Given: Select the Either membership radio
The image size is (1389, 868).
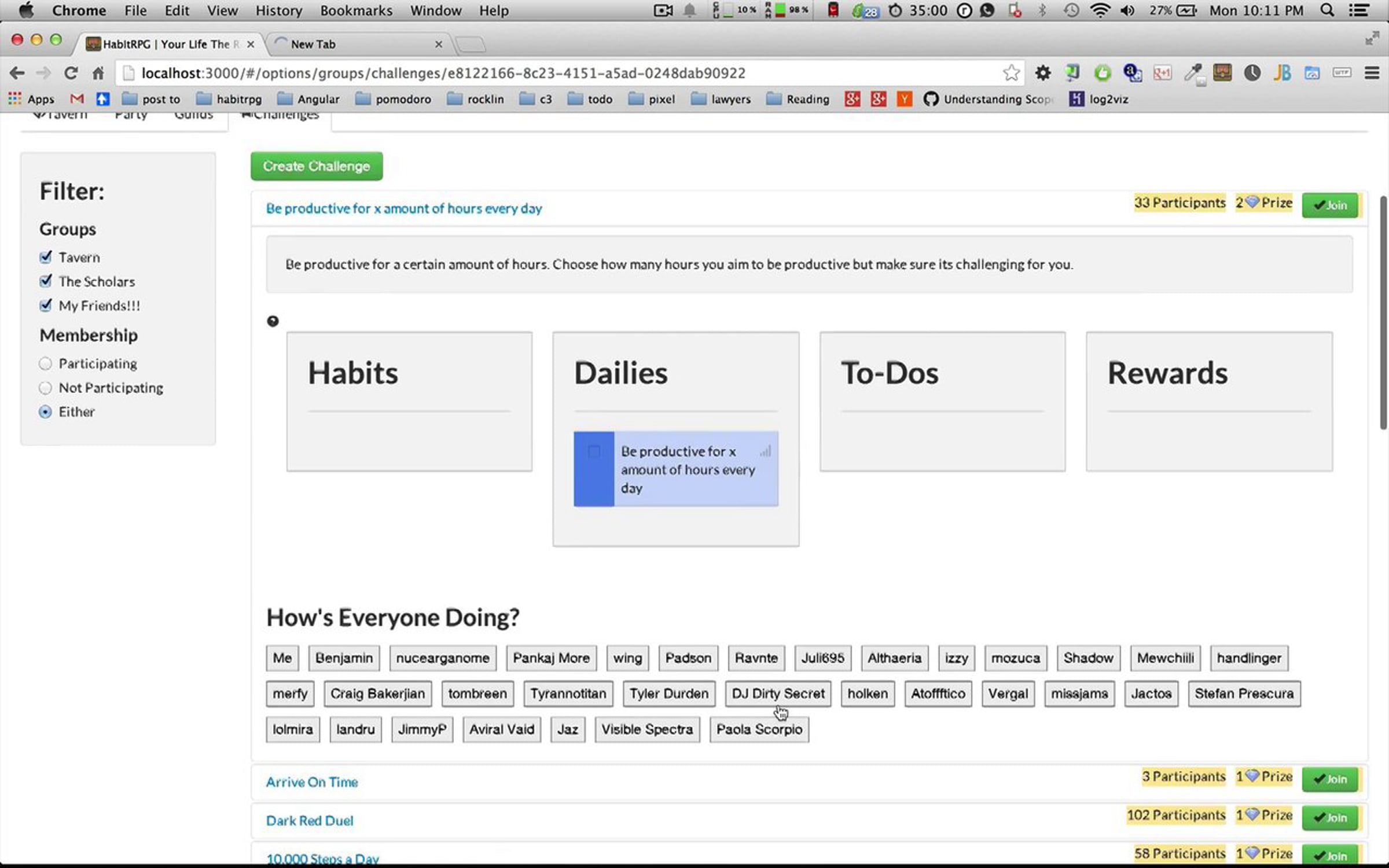Looking at the screenshot, I should coord(45,411).
